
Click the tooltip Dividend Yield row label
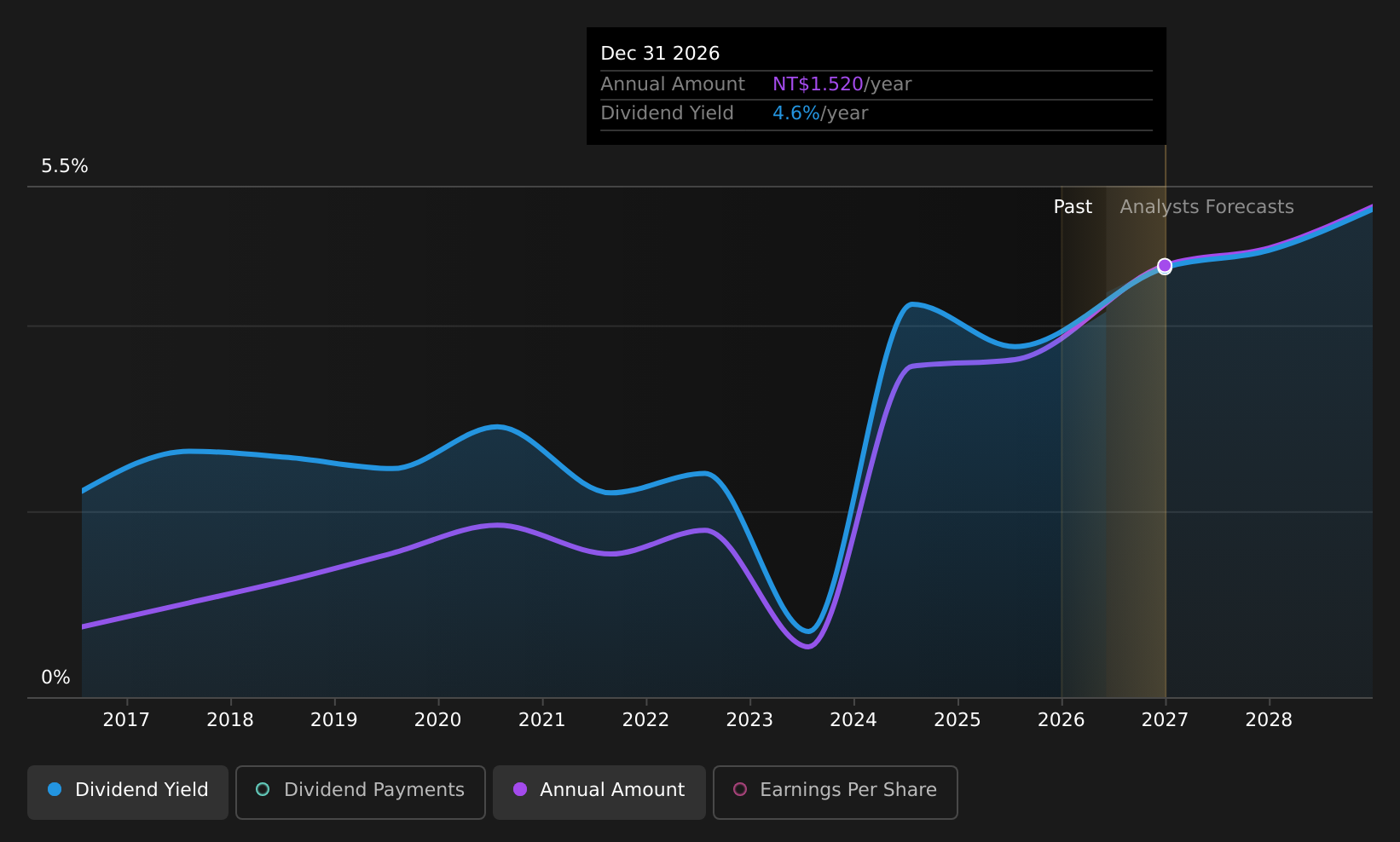point(667,113)
